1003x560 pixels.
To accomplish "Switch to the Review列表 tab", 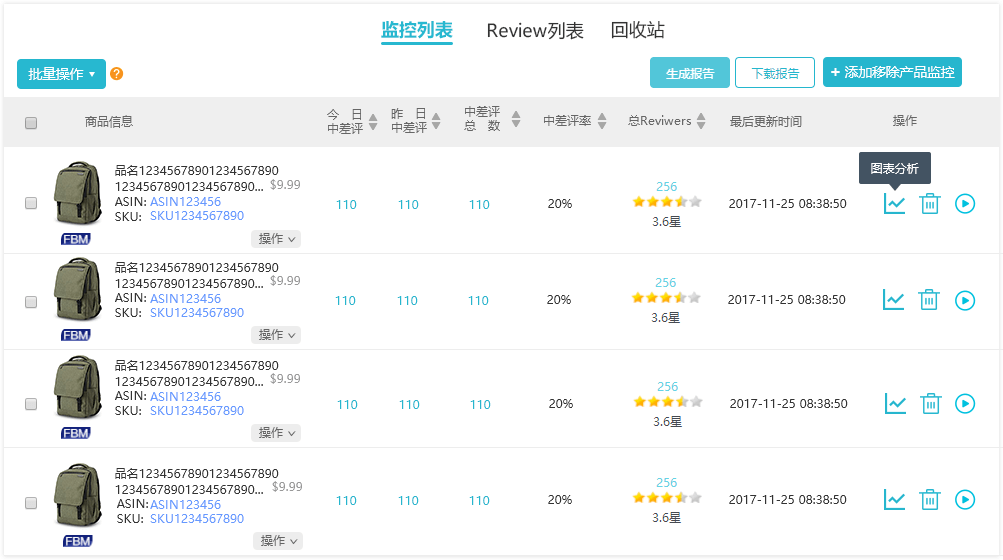I will (535, 31).
